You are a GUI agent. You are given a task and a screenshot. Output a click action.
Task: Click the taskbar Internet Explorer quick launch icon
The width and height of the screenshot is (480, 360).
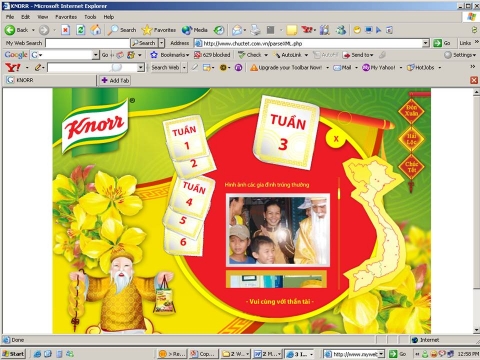pos(37,354)
